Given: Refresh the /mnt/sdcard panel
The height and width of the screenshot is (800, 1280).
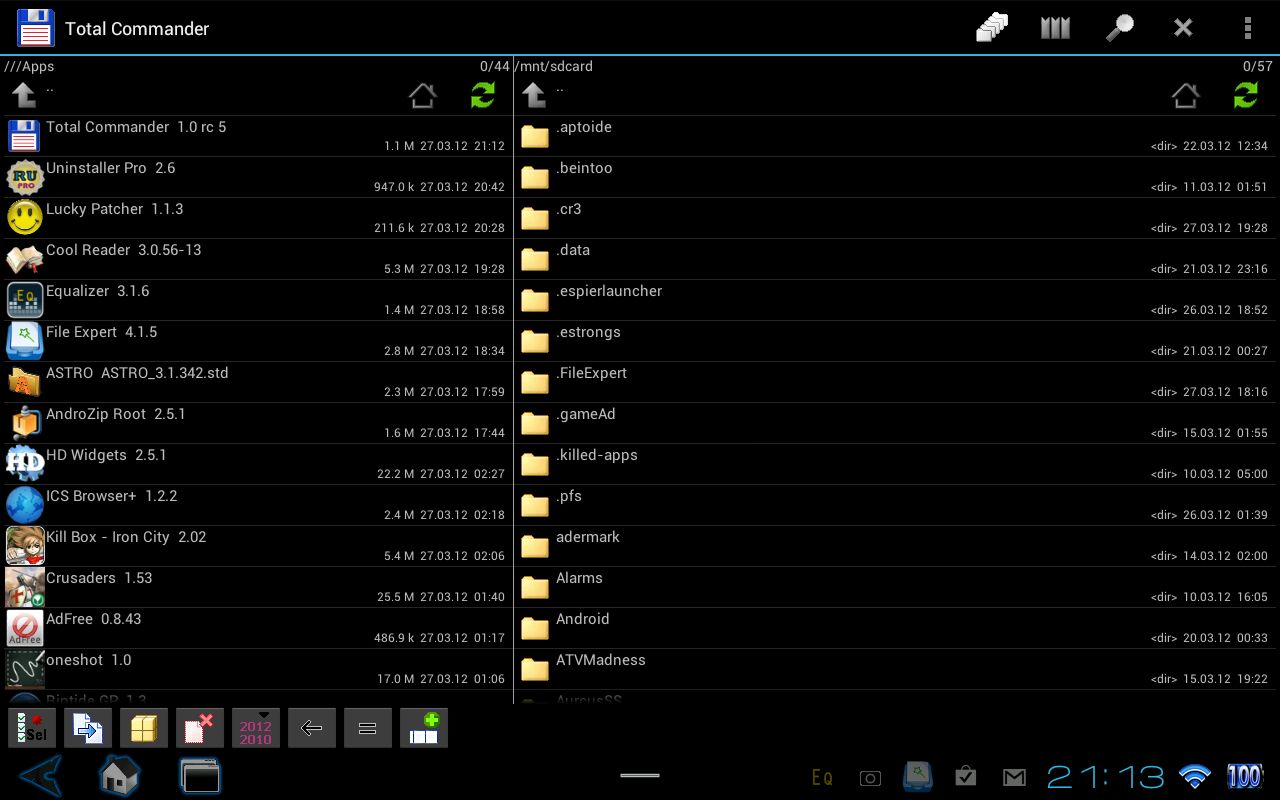Looking at the screenshot, I should click(x=1246, y=95).
